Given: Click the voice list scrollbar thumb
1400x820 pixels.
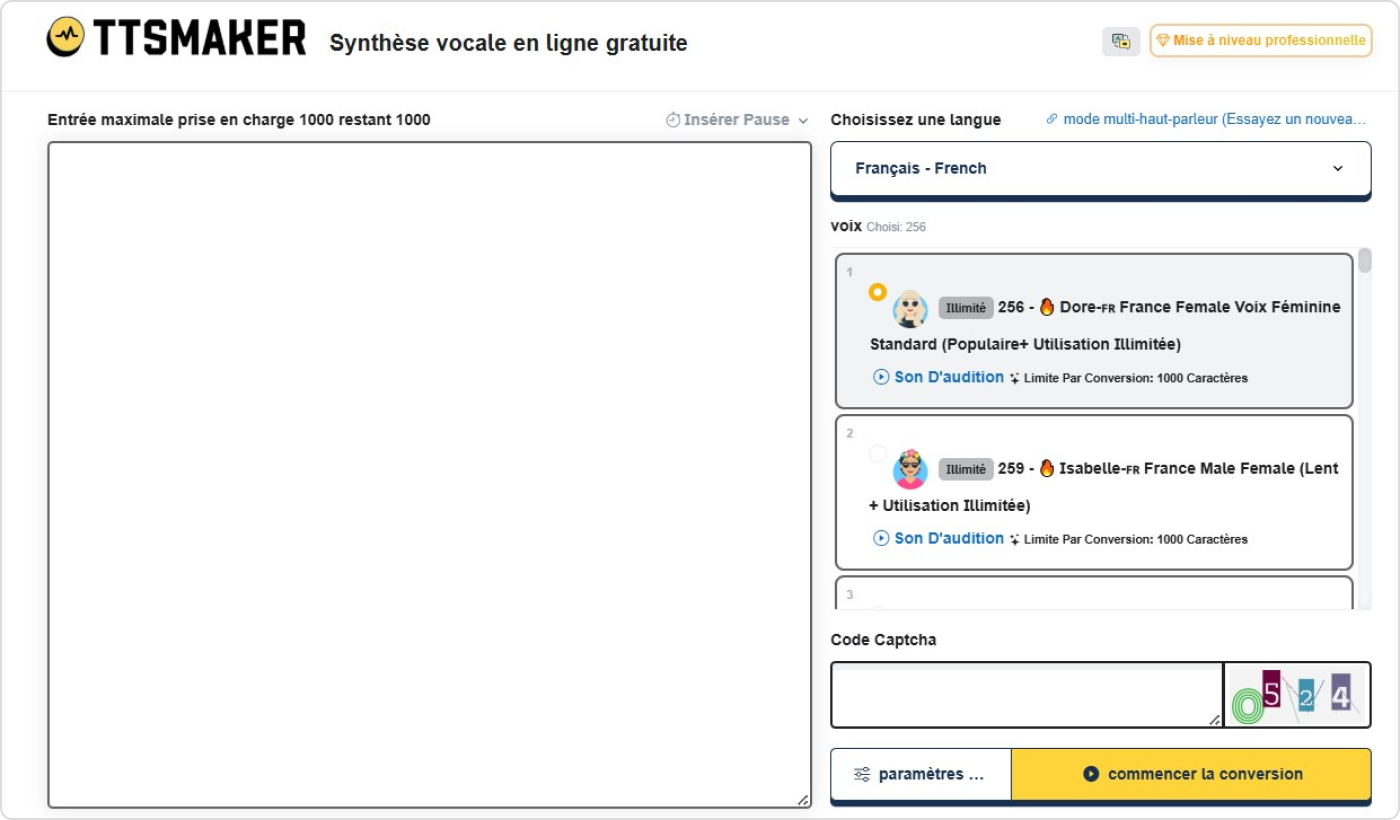Looking at the screenshot, I should tap(1365, 261).
